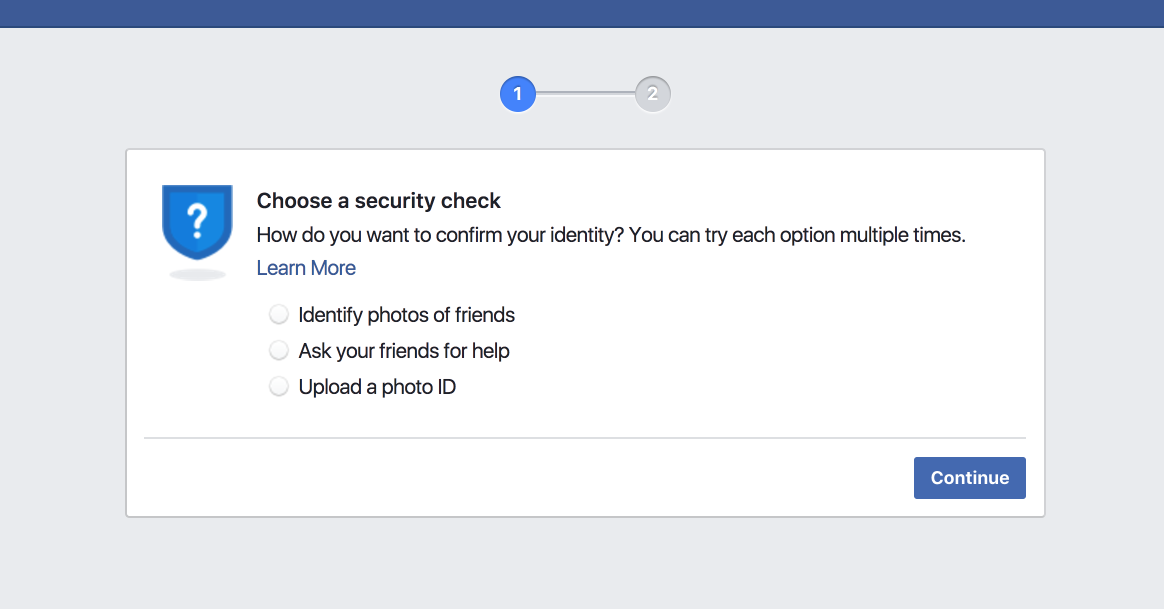Click the dark blue header bar
1164x609 pixels.
pyautogui.click(x=582, y=13)
